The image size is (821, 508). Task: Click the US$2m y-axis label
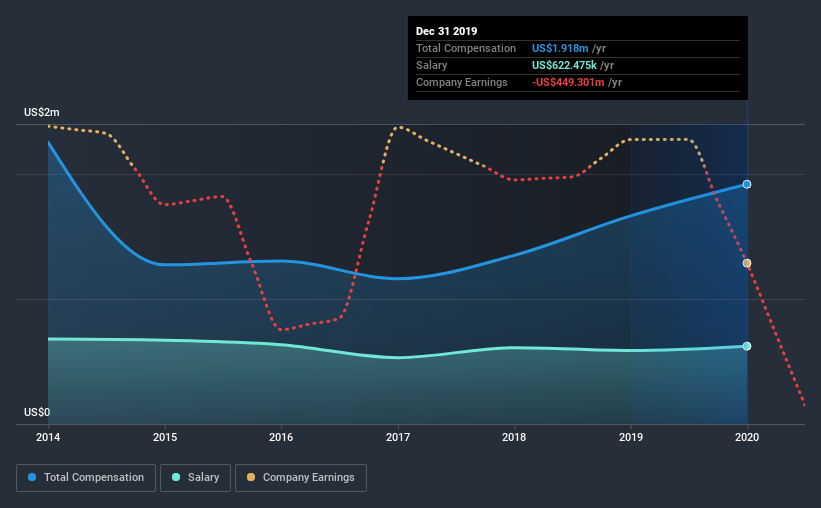click(x=41, y=112)
